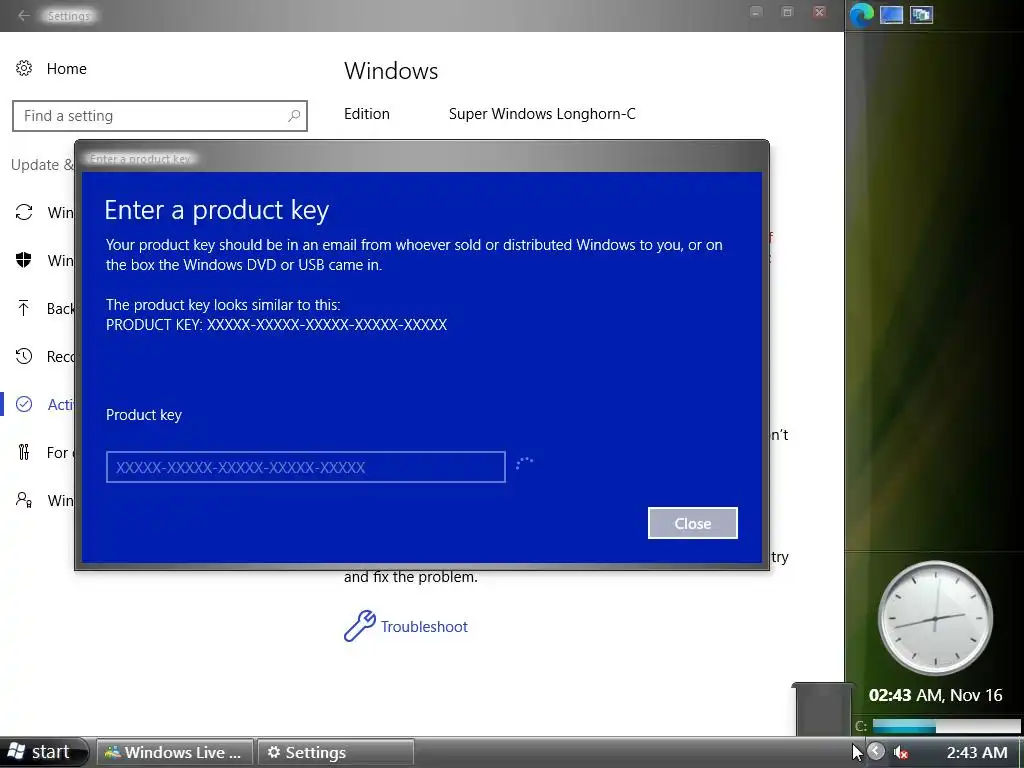The image size is (1024, 768).
Task: Expand hidden tray icons arrow
Action: point(876,752)
